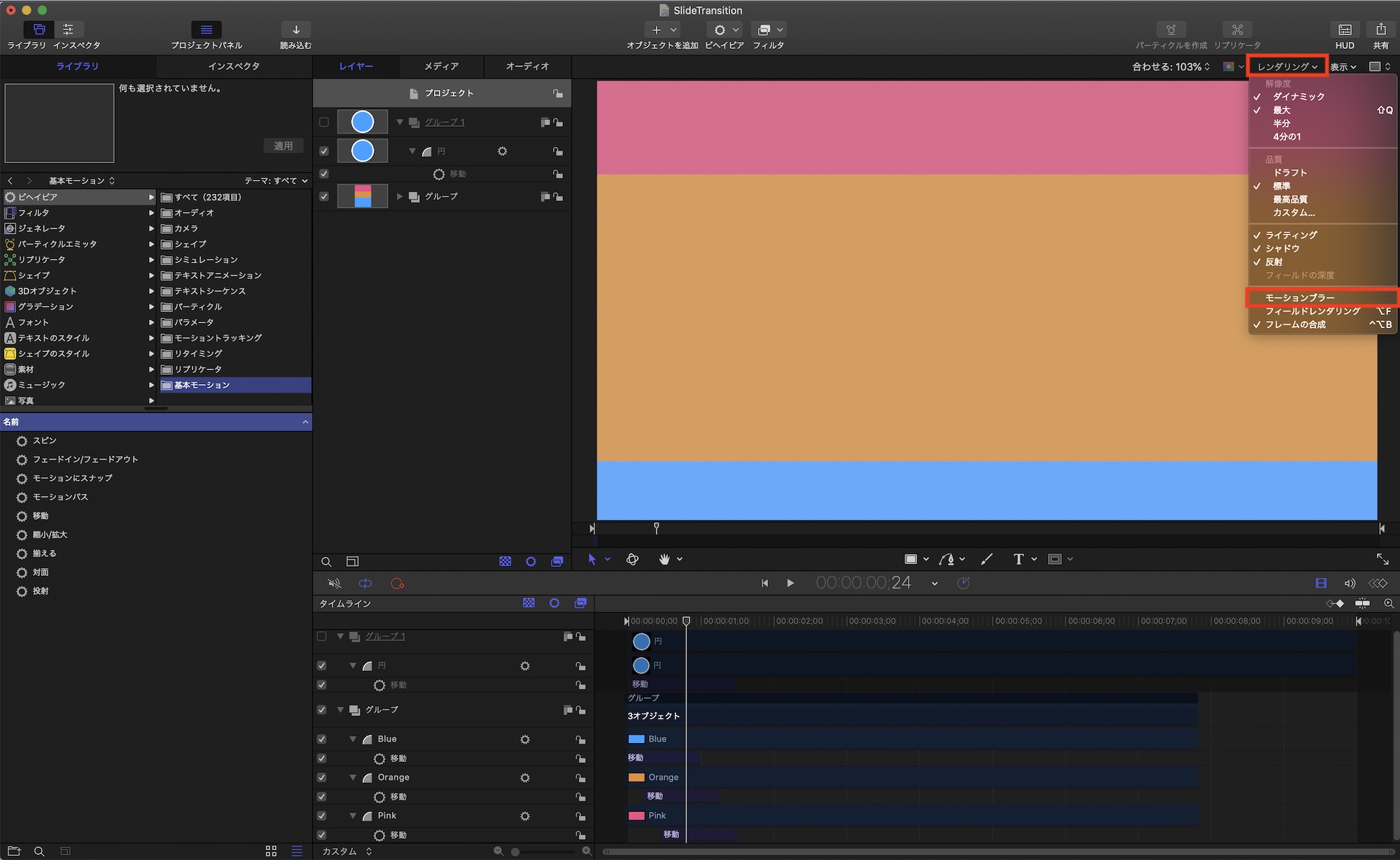1400x860 pixels.
Task: Click the import (読み込む) icon
Action: [295, 30]
